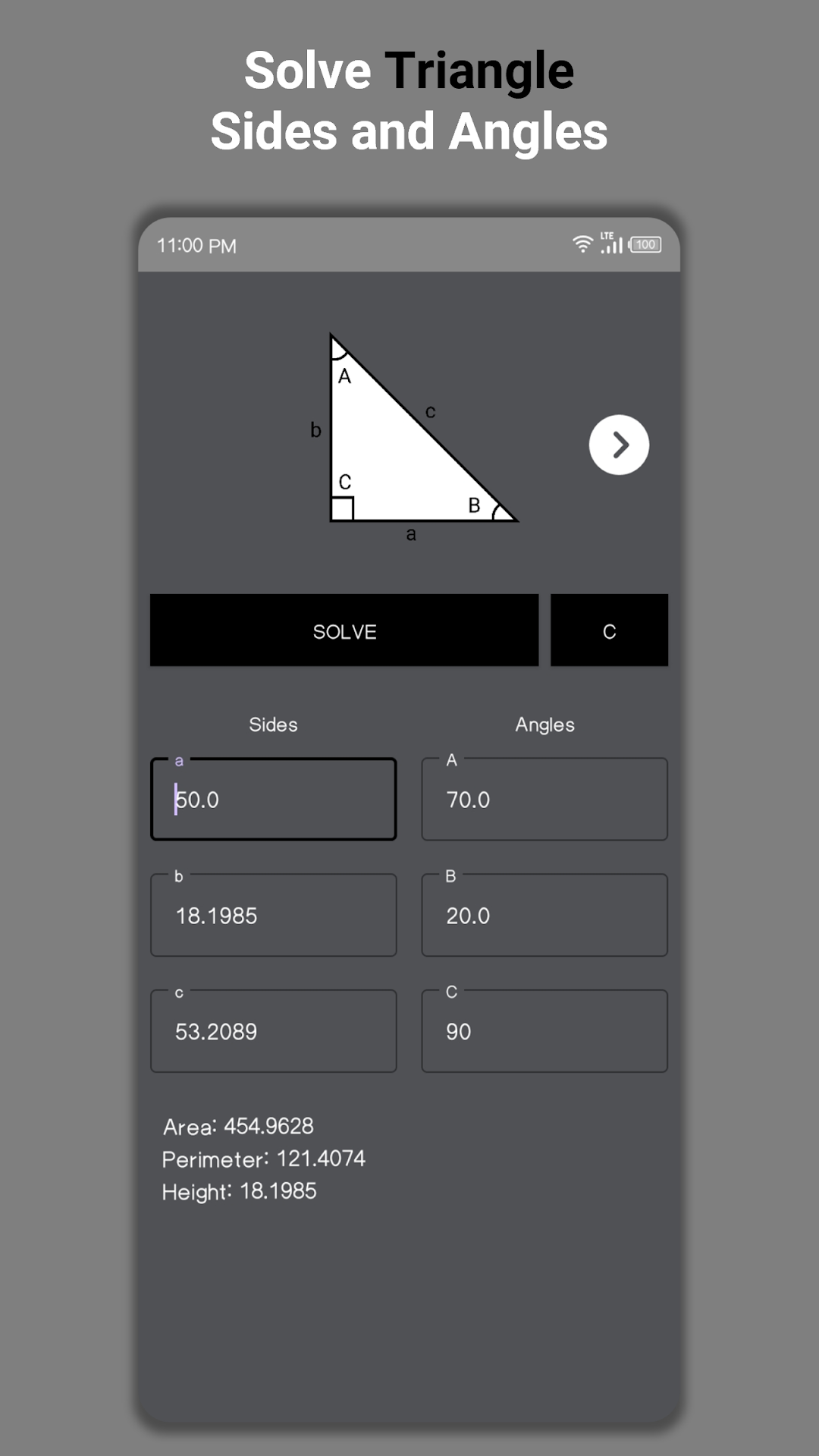Focus the side a input field
The image size is (819, 1456).
point(274,800)
